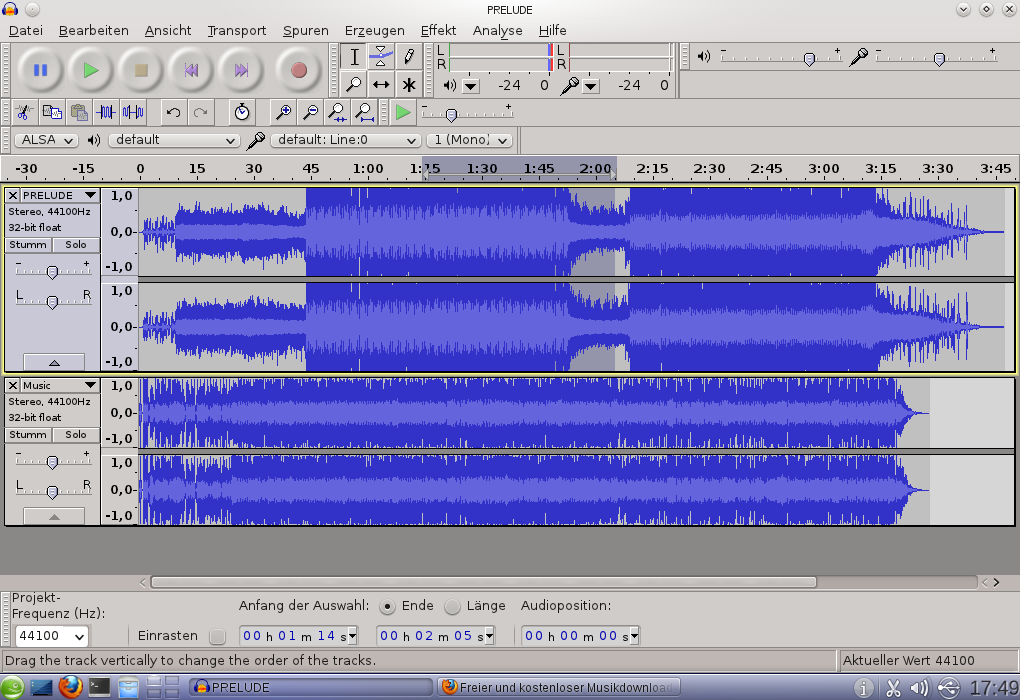Open the Analyse menu
Screen dimensions: 1020x700
(498, 31)
